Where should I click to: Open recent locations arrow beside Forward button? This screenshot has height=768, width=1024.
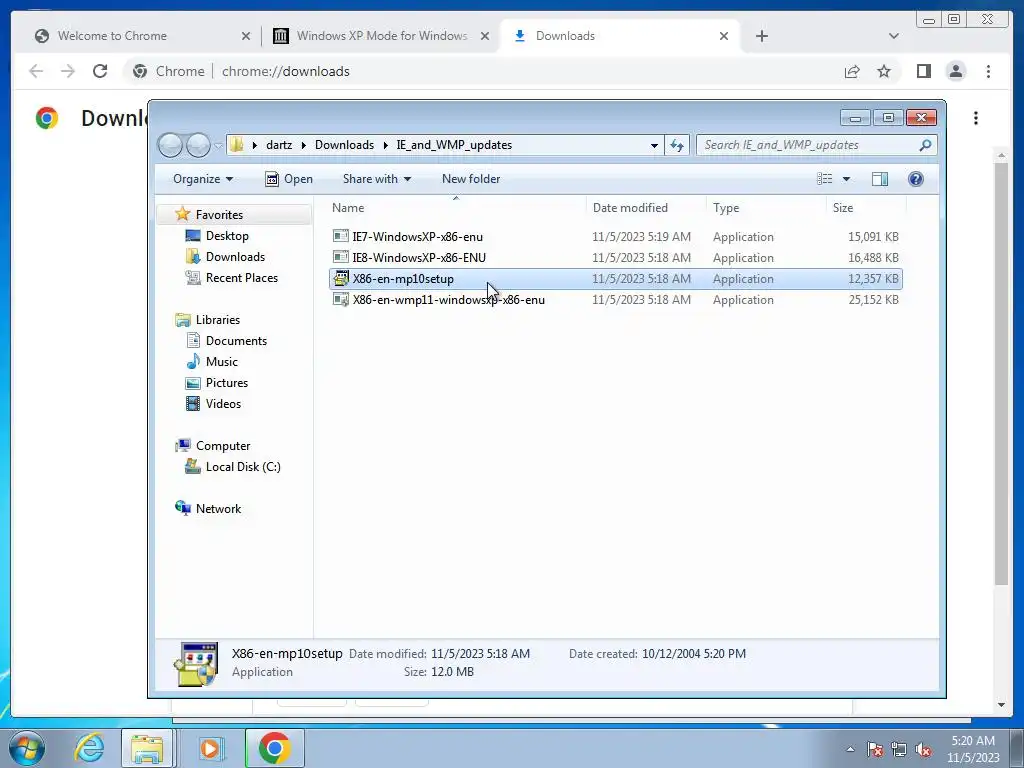(218, 145)
